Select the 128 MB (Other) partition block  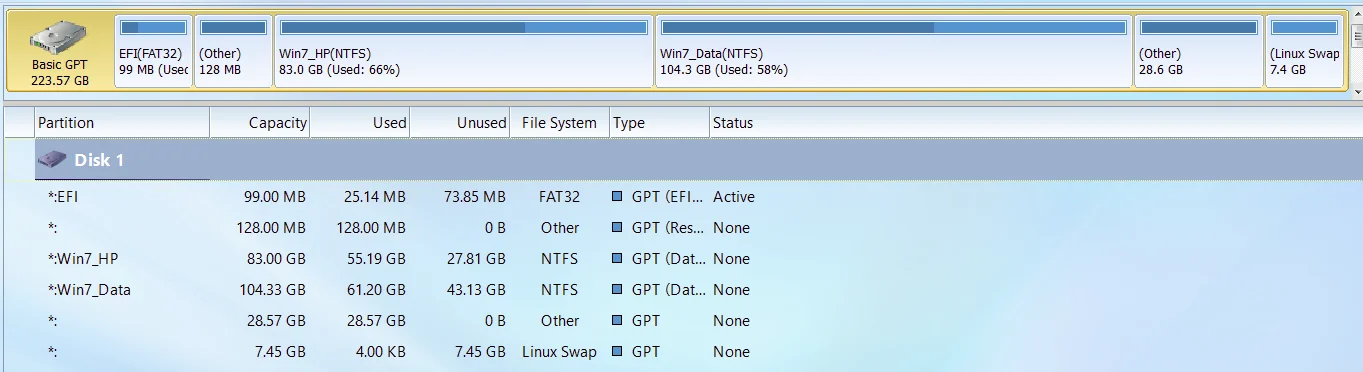pyautogui.click(x=233, y=51)
